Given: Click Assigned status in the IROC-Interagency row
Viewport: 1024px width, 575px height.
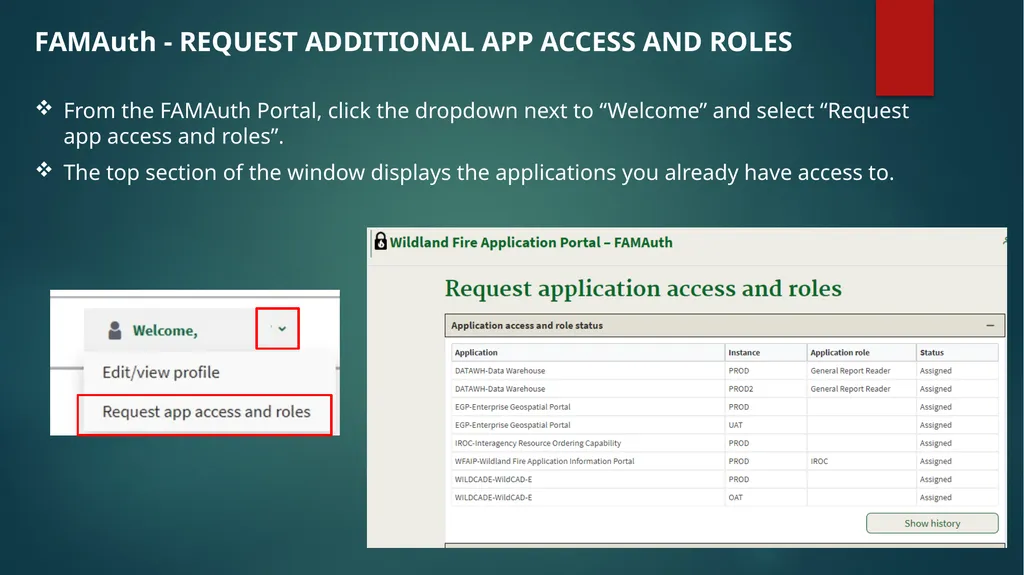Looking at the screenshot, I should (935, 443).
